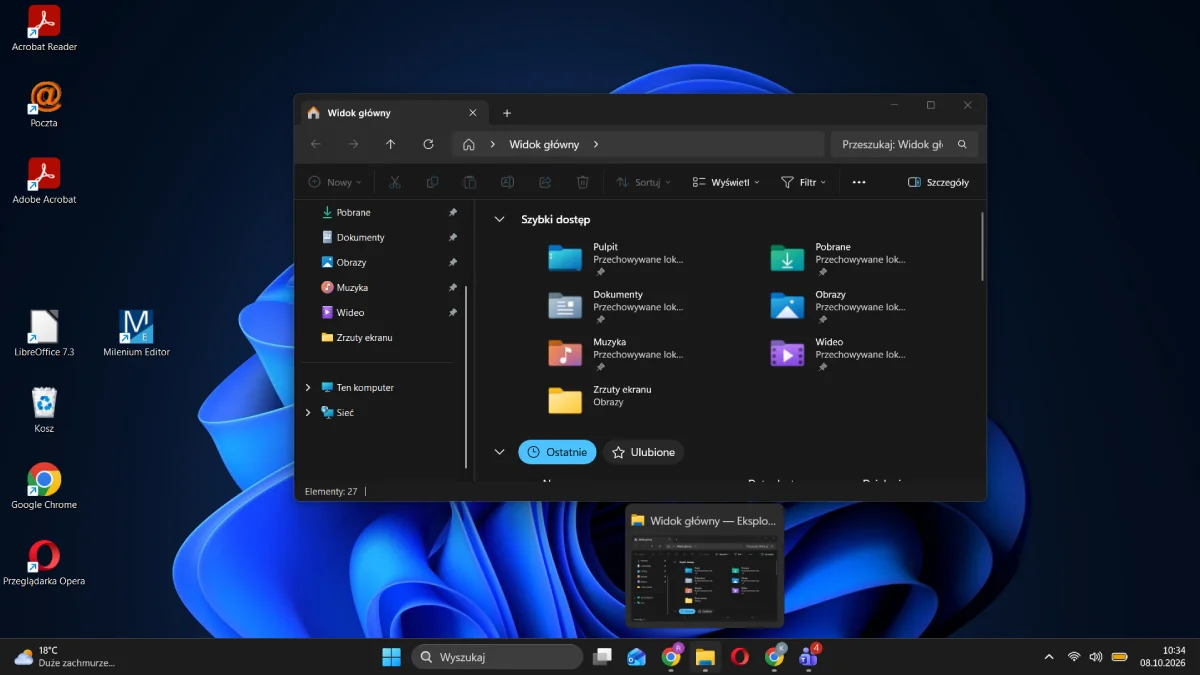Click the Paste clipboard icon
Image resolution: width=1200 pixels, height=675 pixels.
coord(469,182)
